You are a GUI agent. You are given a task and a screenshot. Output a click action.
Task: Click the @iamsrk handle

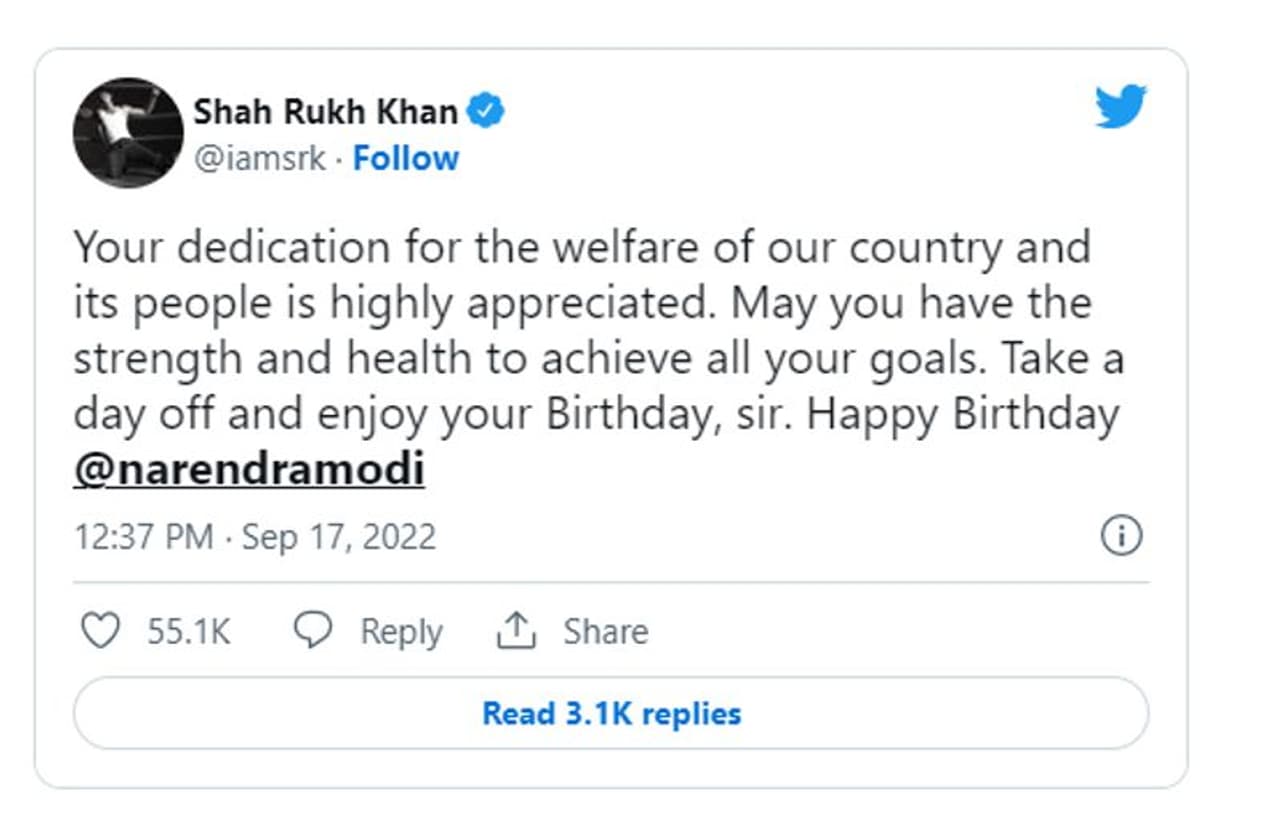point(259,158)
